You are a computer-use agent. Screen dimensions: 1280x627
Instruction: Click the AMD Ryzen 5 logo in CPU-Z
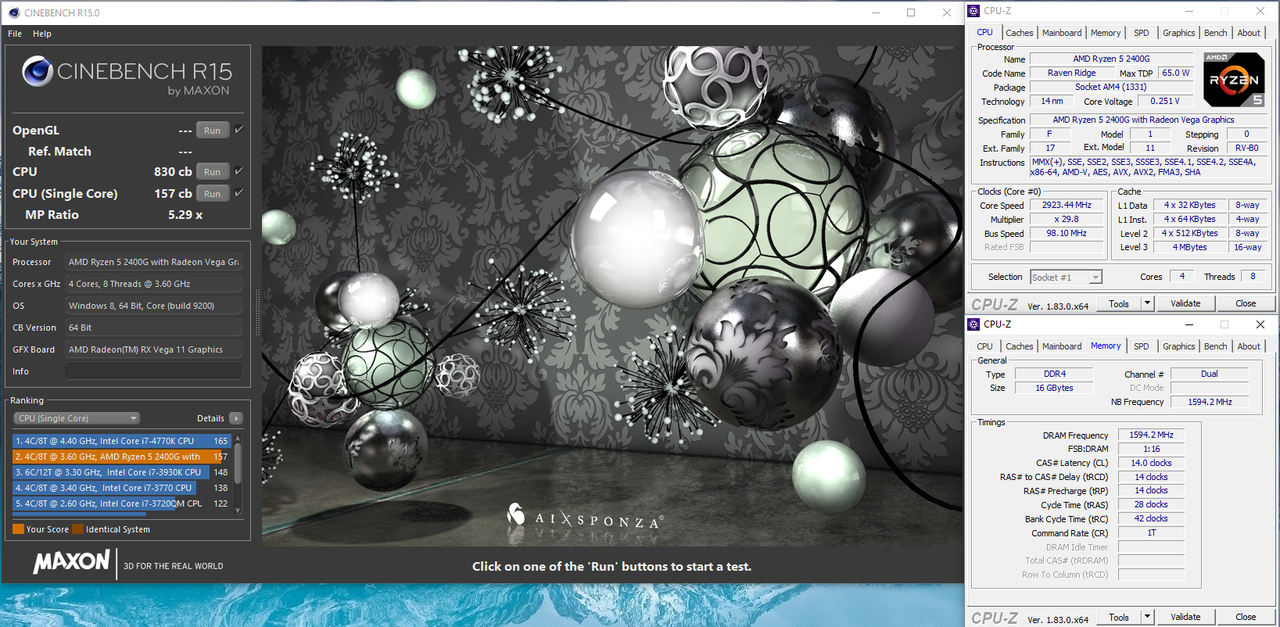[1234, 79]
